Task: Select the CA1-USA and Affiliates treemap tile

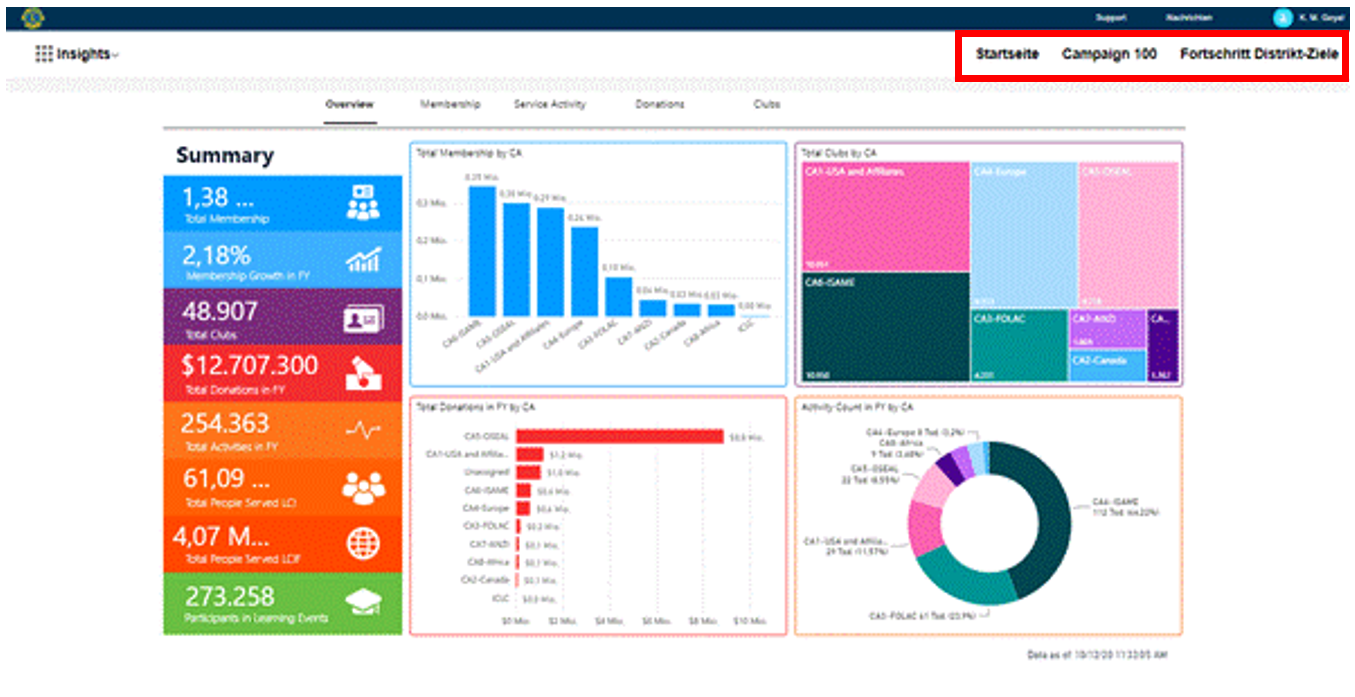Action: pyautogui.click(x=884, y=217)
